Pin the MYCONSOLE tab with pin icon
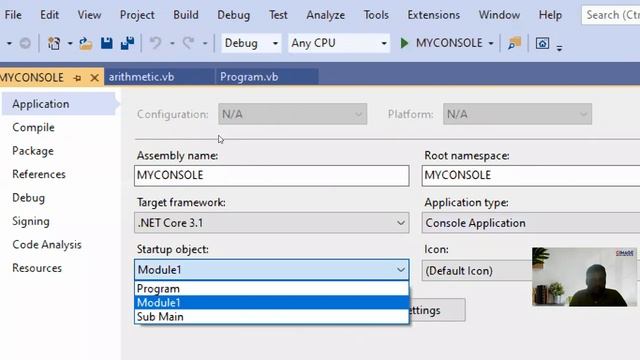Image resolution: width=640 pixels, height=360 pixels. click(x=78, y=78)
